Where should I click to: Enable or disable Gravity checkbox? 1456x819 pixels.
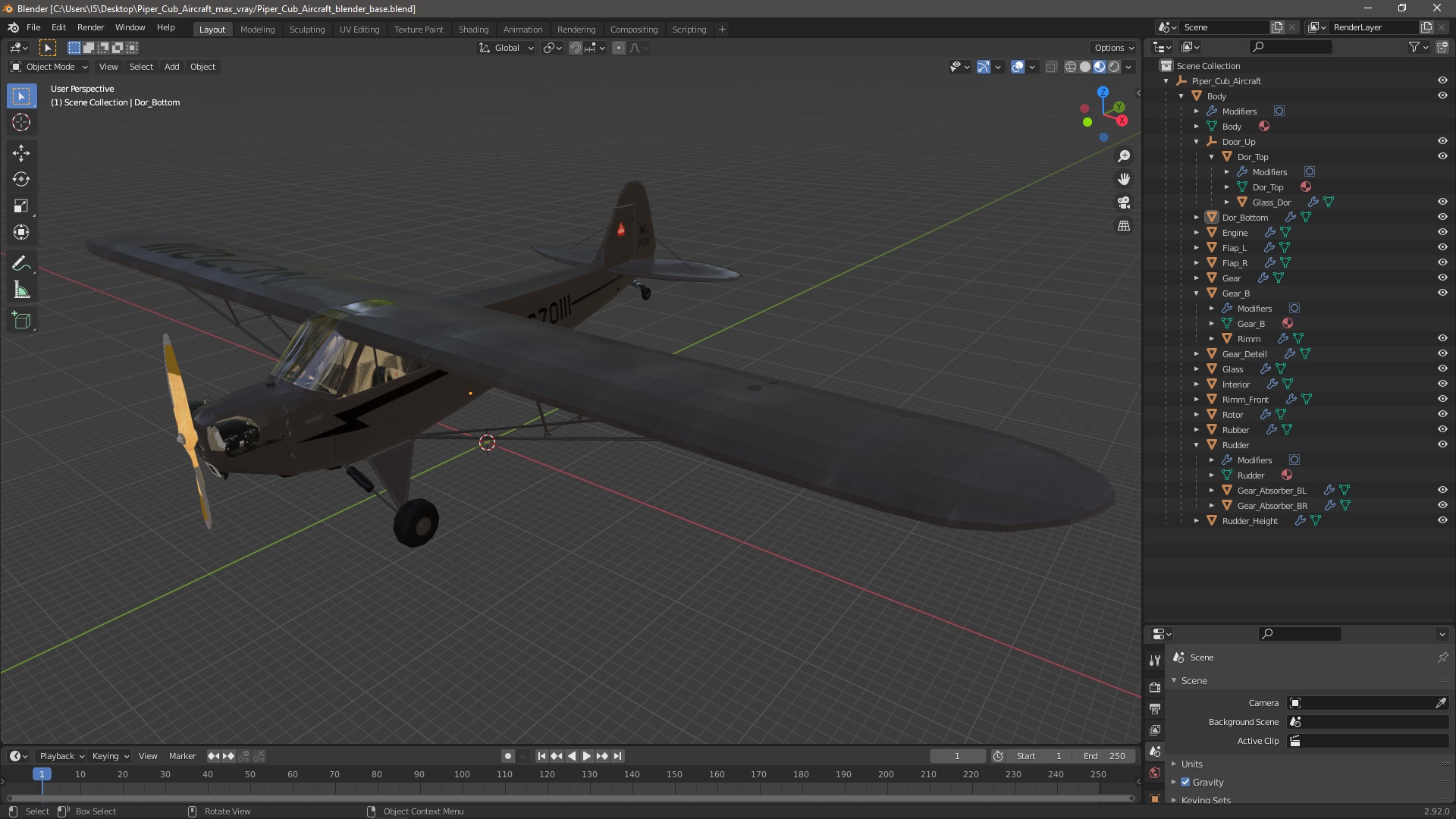1185,782
